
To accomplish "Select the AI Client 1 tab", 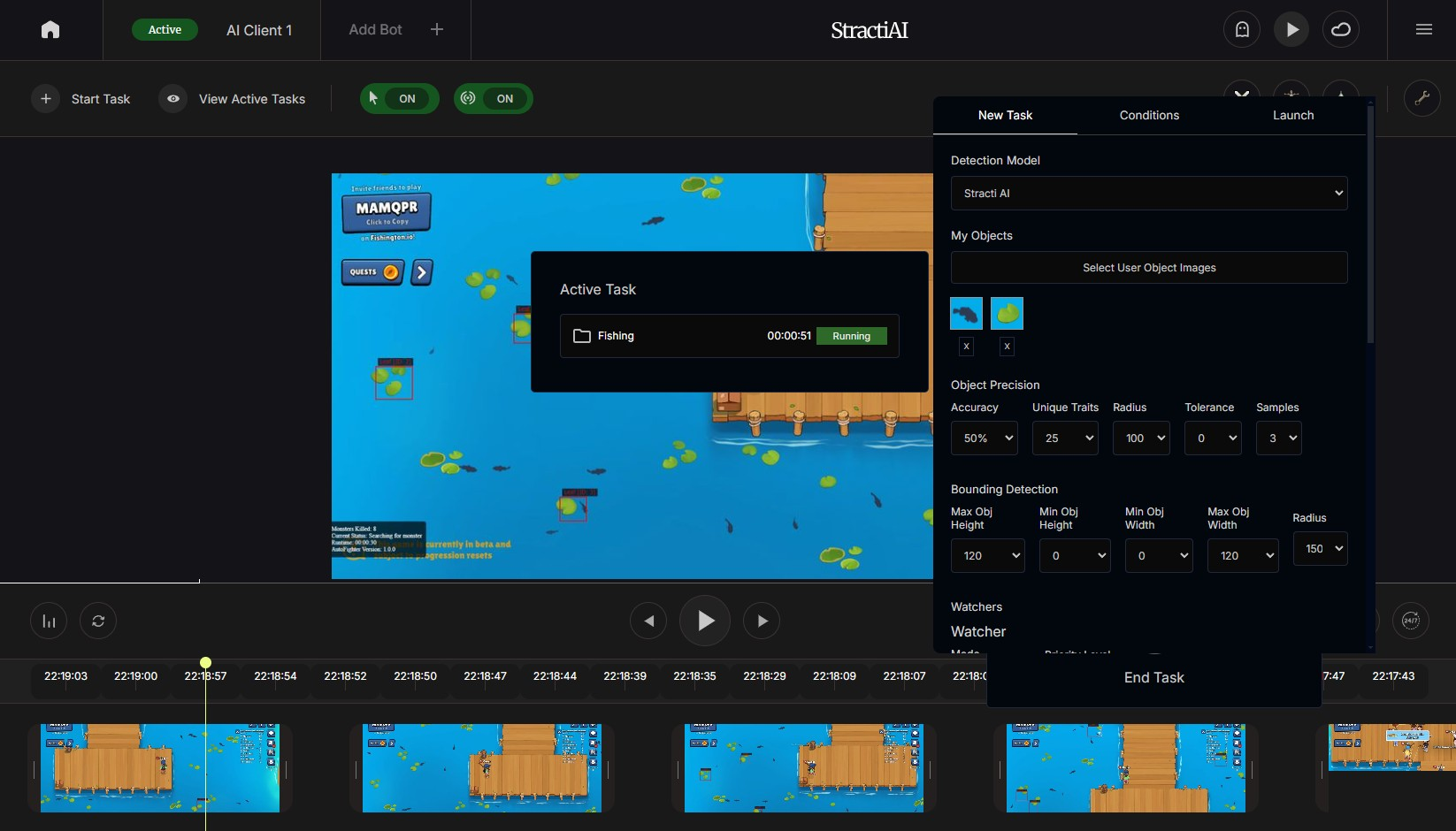I will click(259, 30).
